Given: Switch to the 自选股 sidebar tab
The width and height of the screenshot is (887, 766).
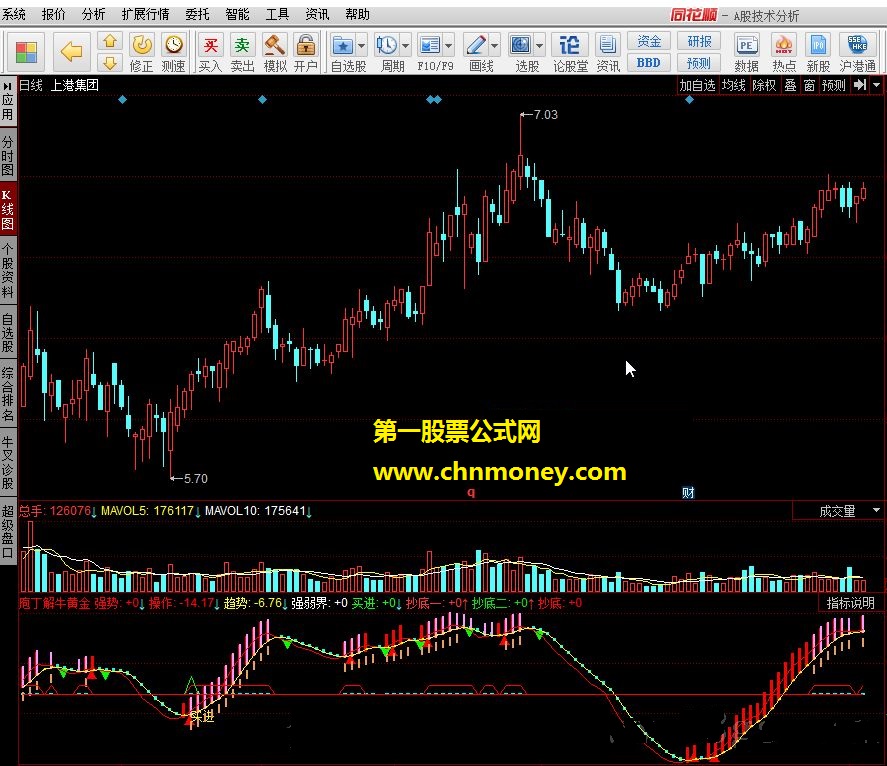Looking at the screenshot, I should coord(7,333).
